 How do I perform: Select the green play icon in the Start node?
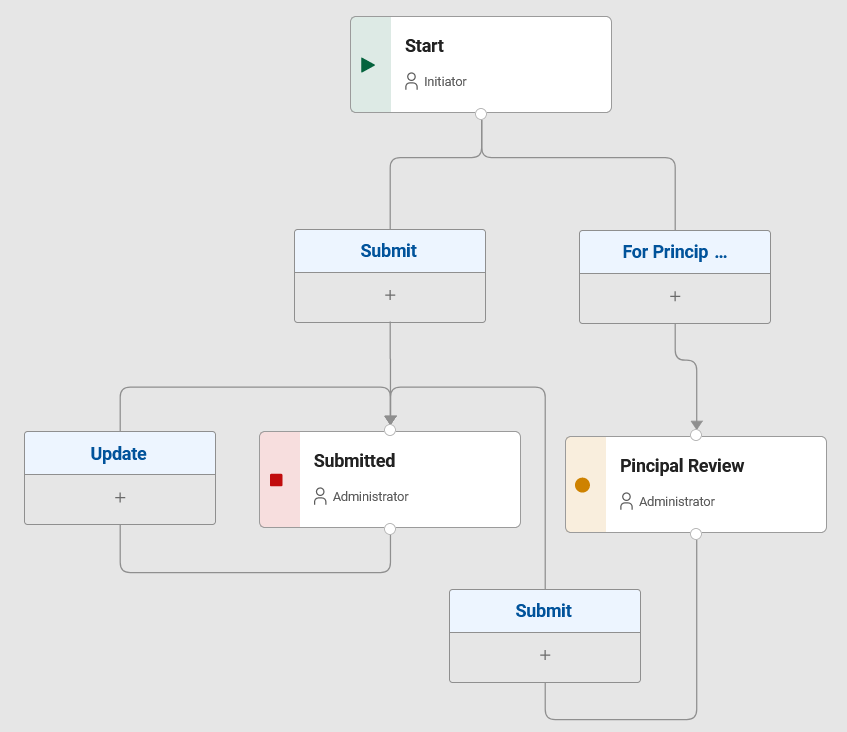pos(368,64)
